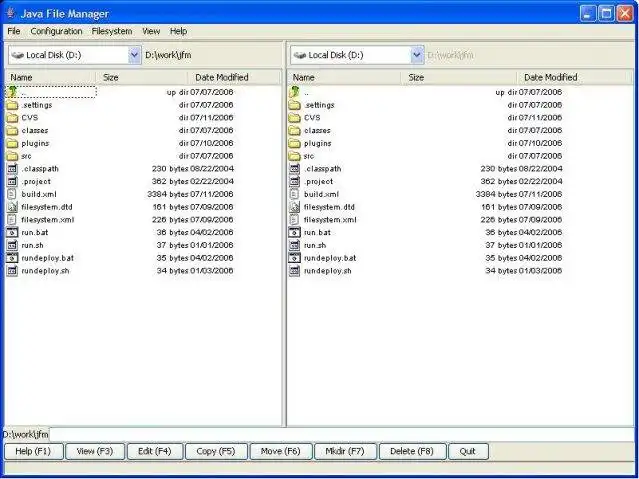This screenshot has height=479, width=639.
Task: Click the up-directory arrow icon in right pane
Action: click(295, 92)
